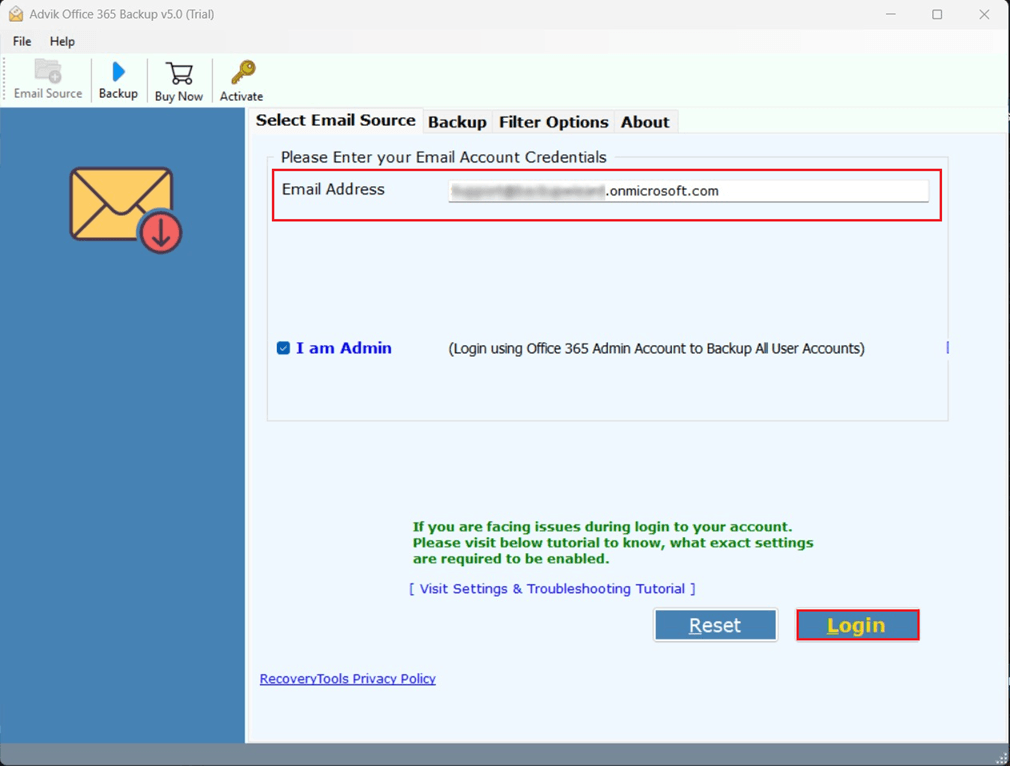Click 'Please Enter your Email Account Credentials' heading

pos(444,157)
